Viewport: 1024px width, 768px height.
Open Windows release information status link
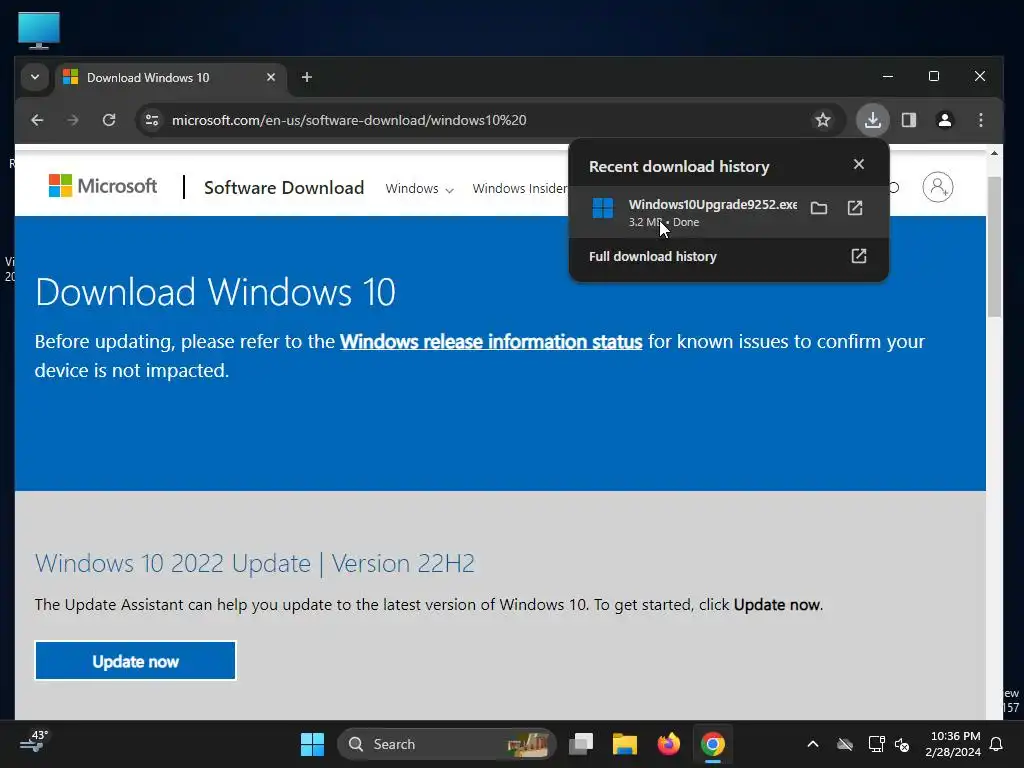491,342
